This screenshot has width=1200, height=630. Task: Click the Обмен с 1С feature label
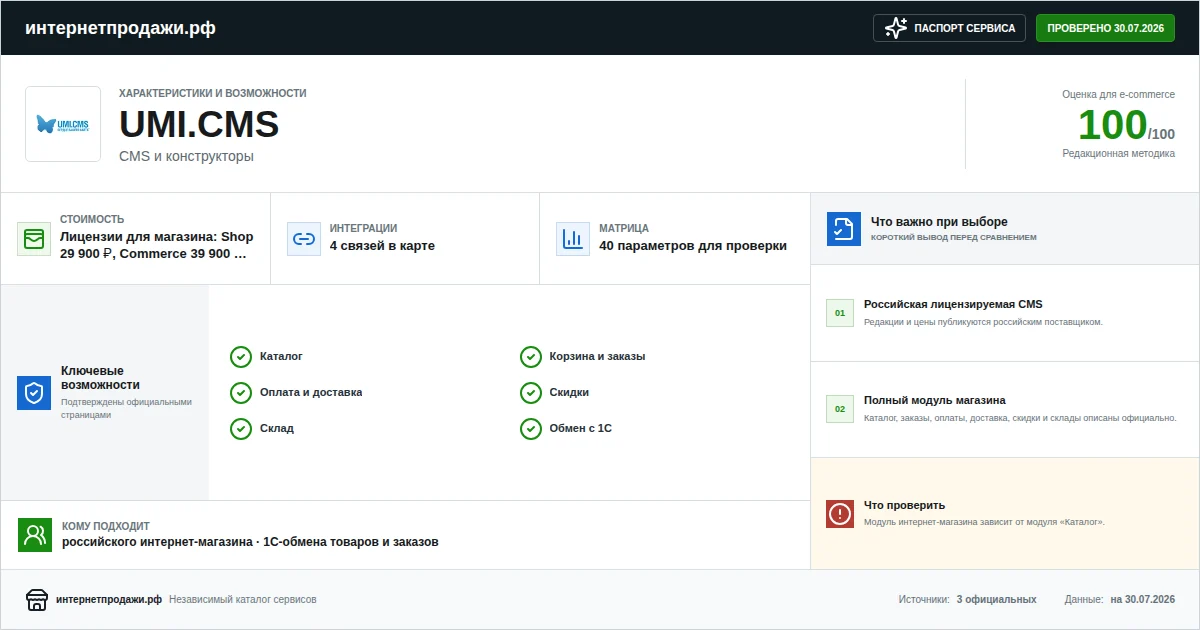click(x=581, y=429)
